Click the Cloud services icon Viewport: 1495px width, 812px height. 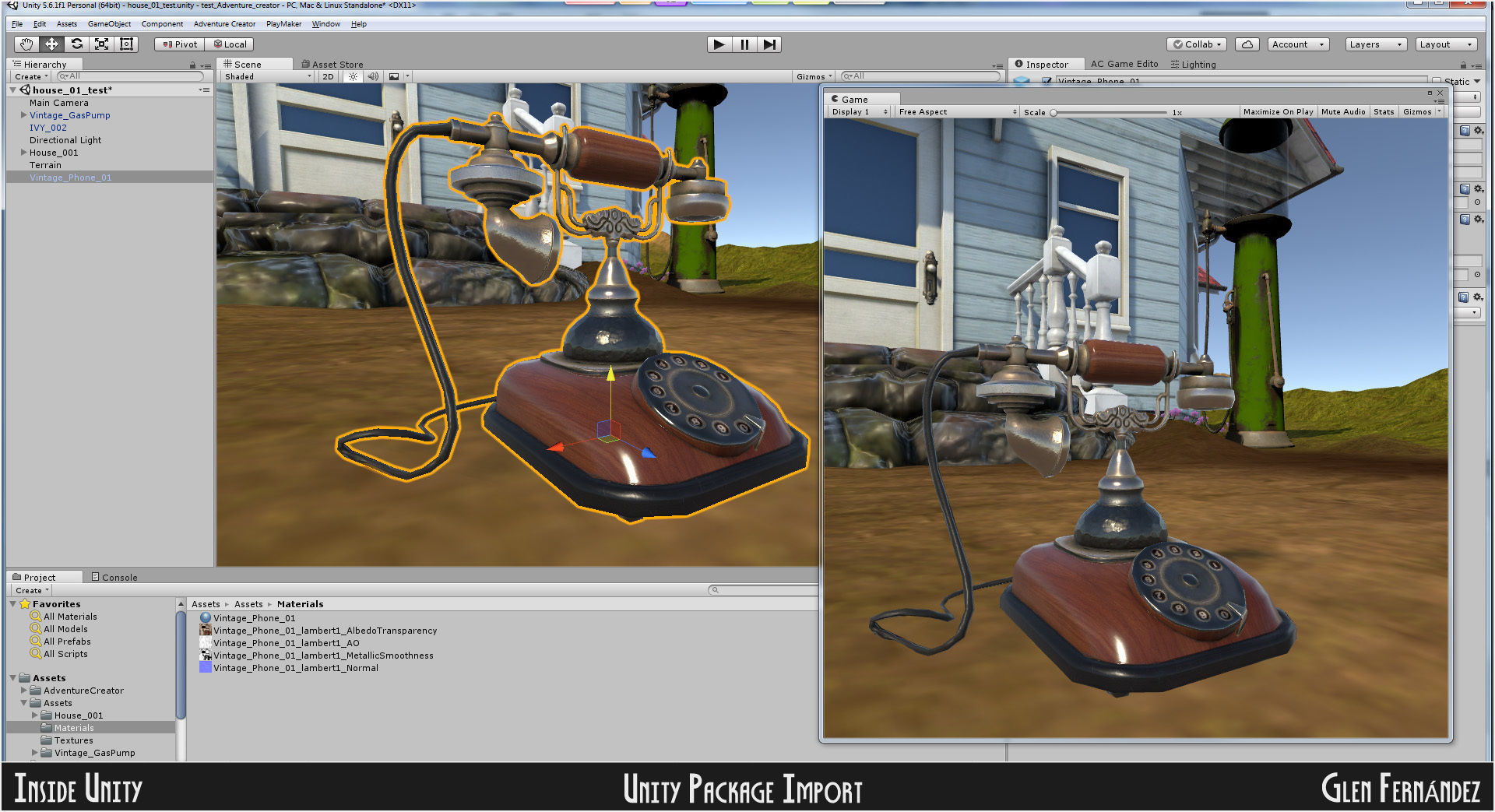[1247, 44]
